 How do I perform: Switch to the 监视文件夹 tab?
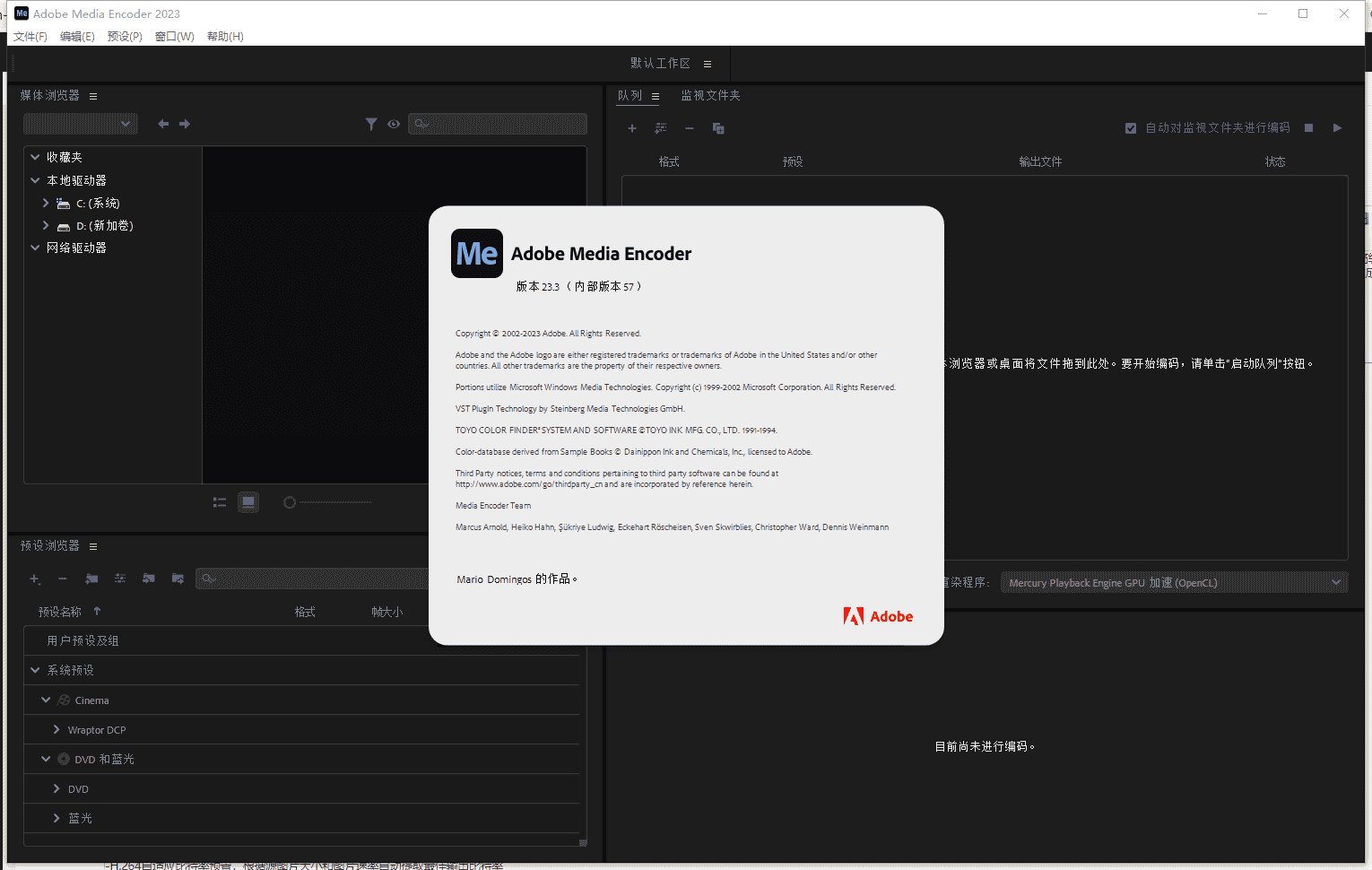tap(710, 95)
